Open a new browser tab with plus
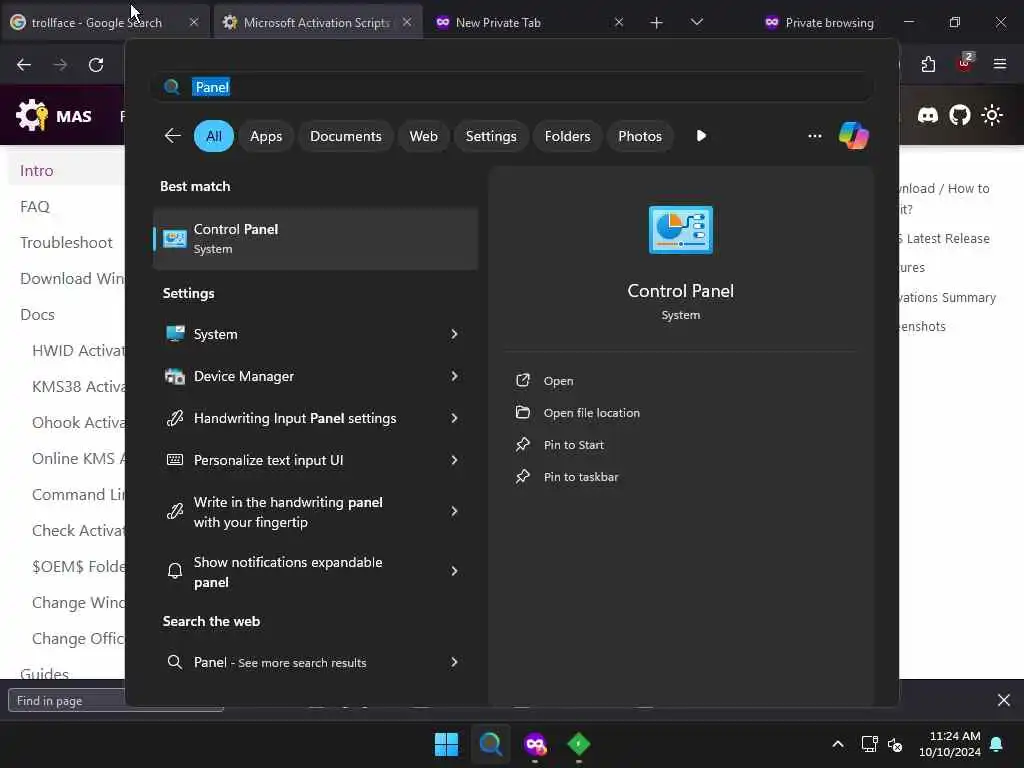Screen dimensions: 1024x768 point(656,23)
